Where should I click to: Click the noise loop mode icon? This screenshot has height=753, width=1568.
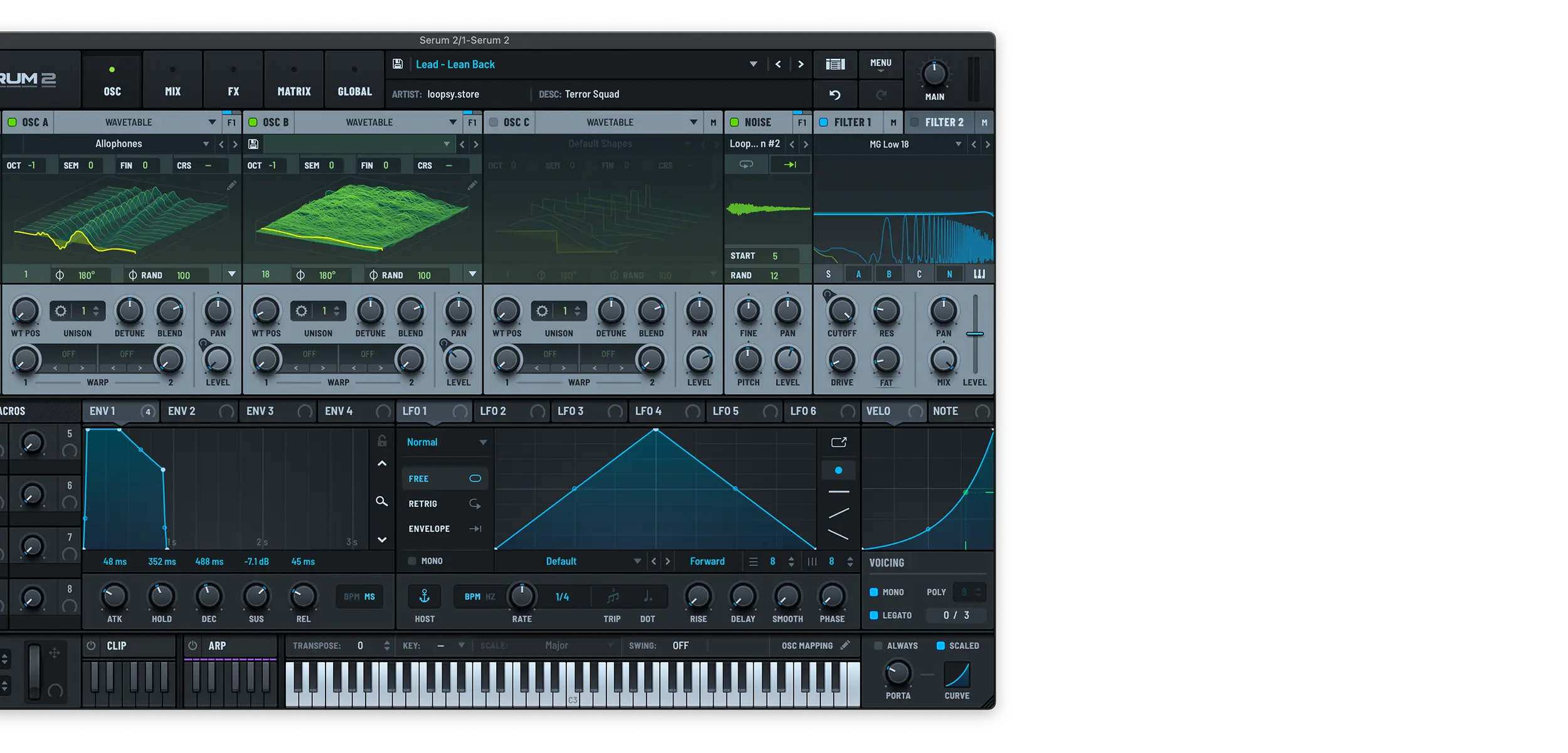(x=746, y=164)
